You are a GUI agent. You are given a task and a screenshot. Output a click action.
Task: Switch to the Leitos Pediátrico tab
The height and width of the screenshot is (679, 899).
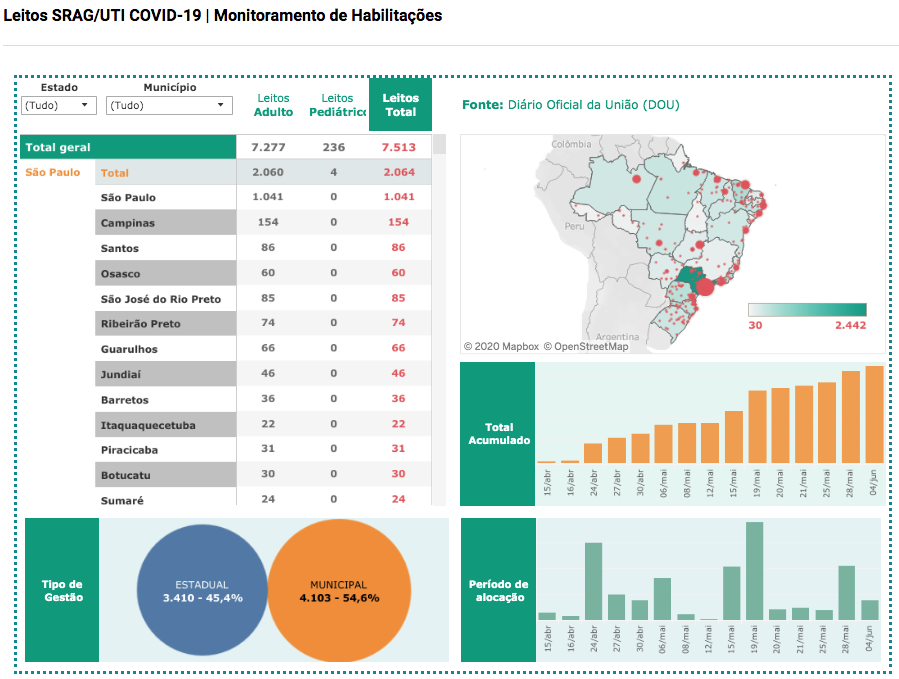point(337,105)
